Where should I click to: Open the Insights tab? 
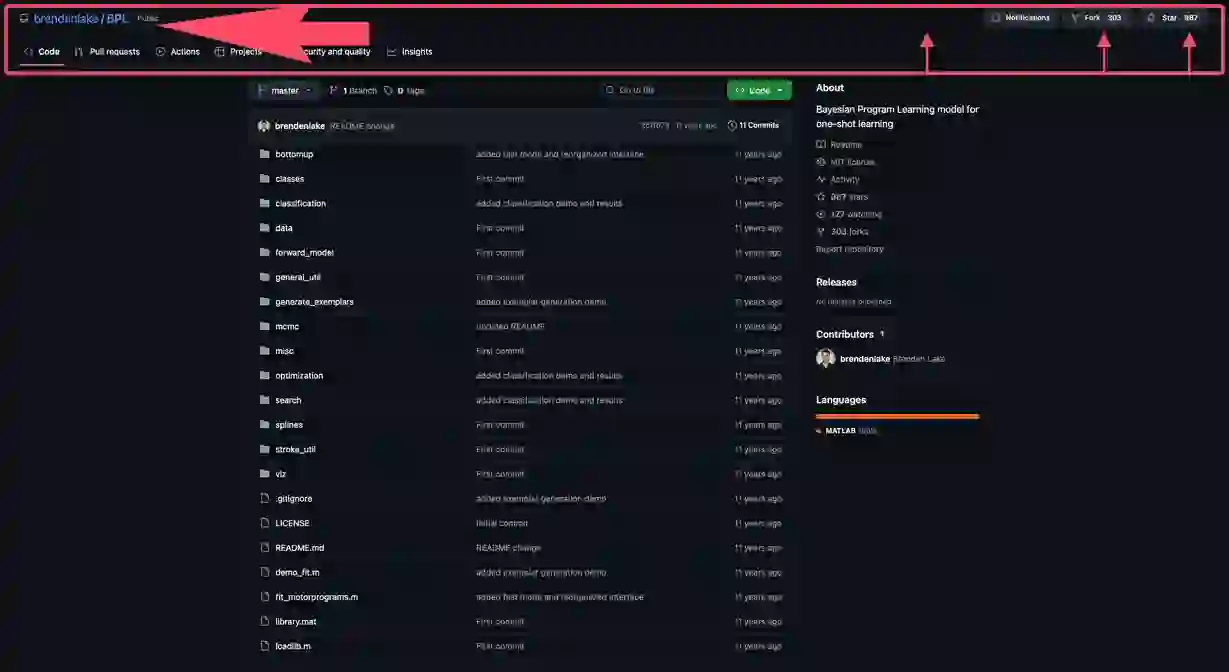click(410, 52)
